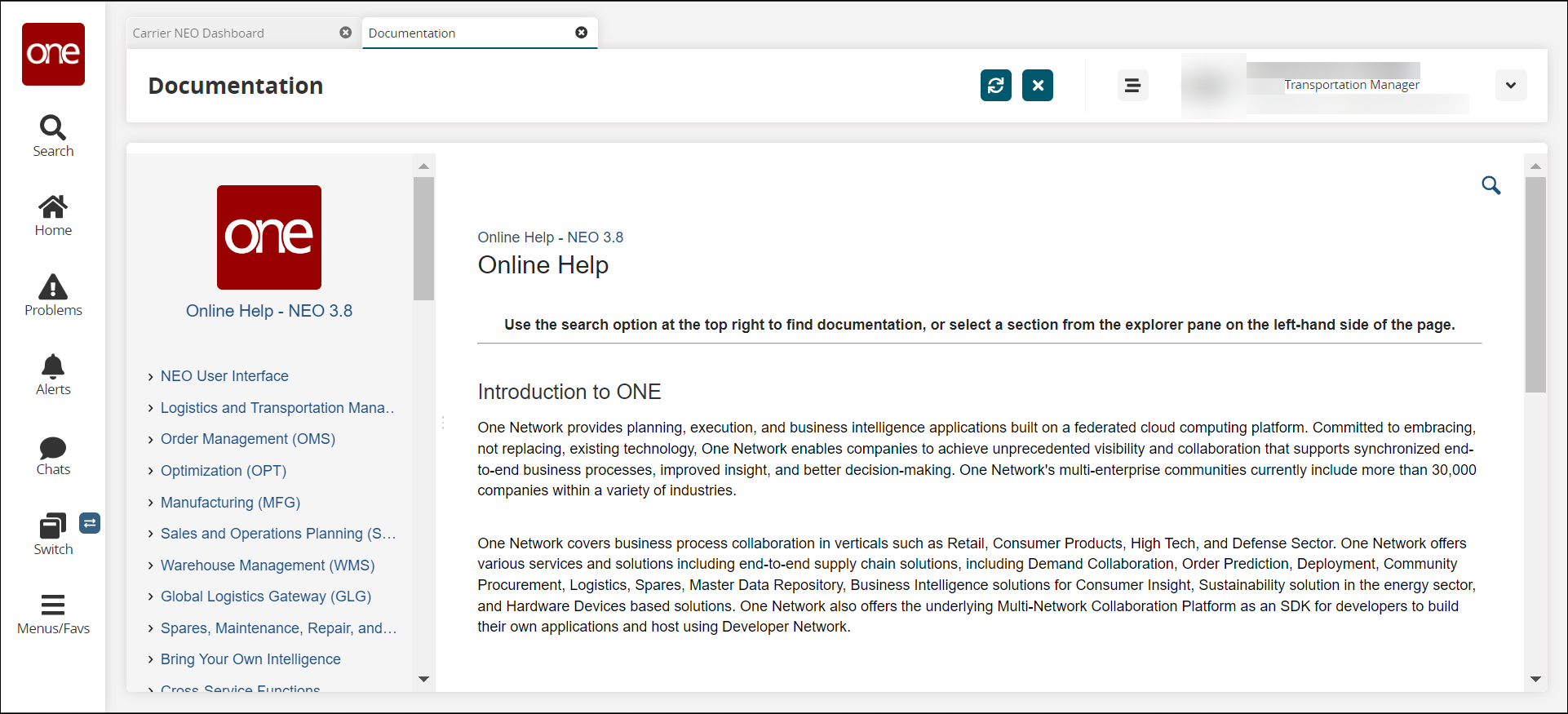Open Optimization (OPT) link
This screenshot has width=1568, height=714.
point(224,471)
